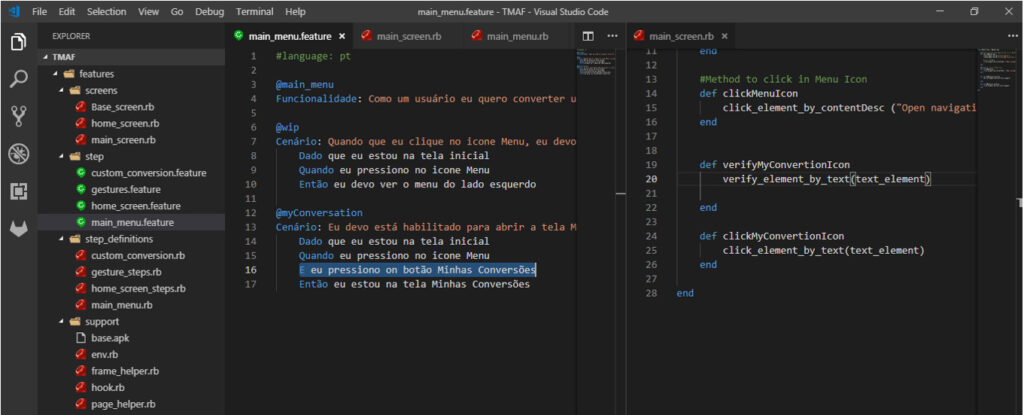Click the left editor minimap

pyautogui.click(x=595, y=61)
